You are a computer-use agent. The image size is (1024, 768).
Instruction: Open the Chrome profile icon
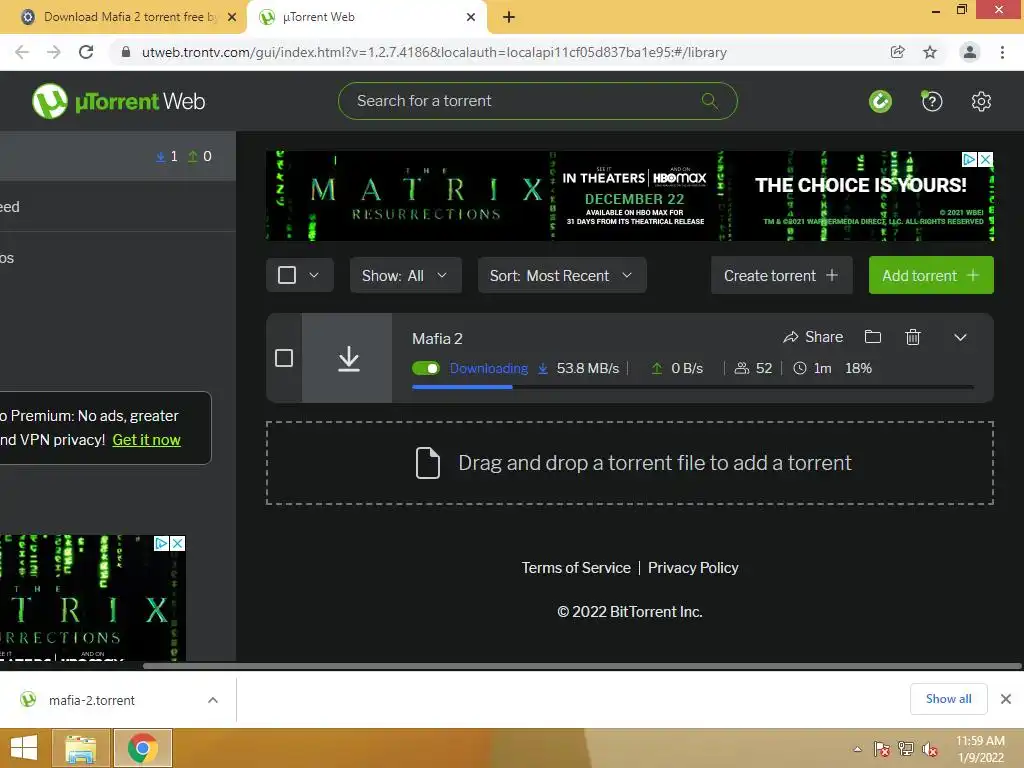pyautogui.click(x=970, y=52)
